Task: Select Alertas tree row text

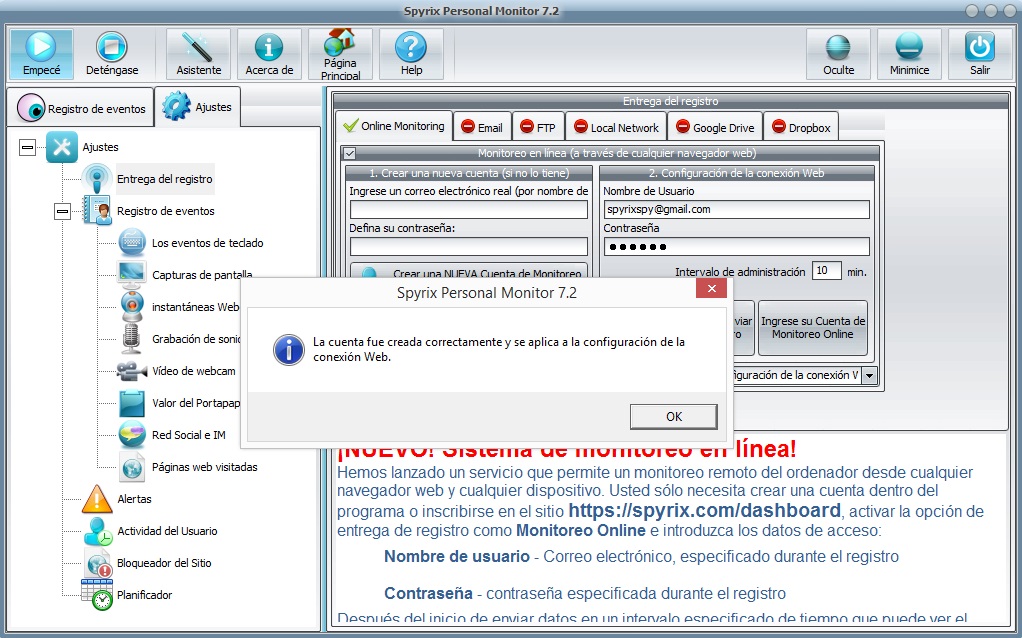Action: point(134,499)
